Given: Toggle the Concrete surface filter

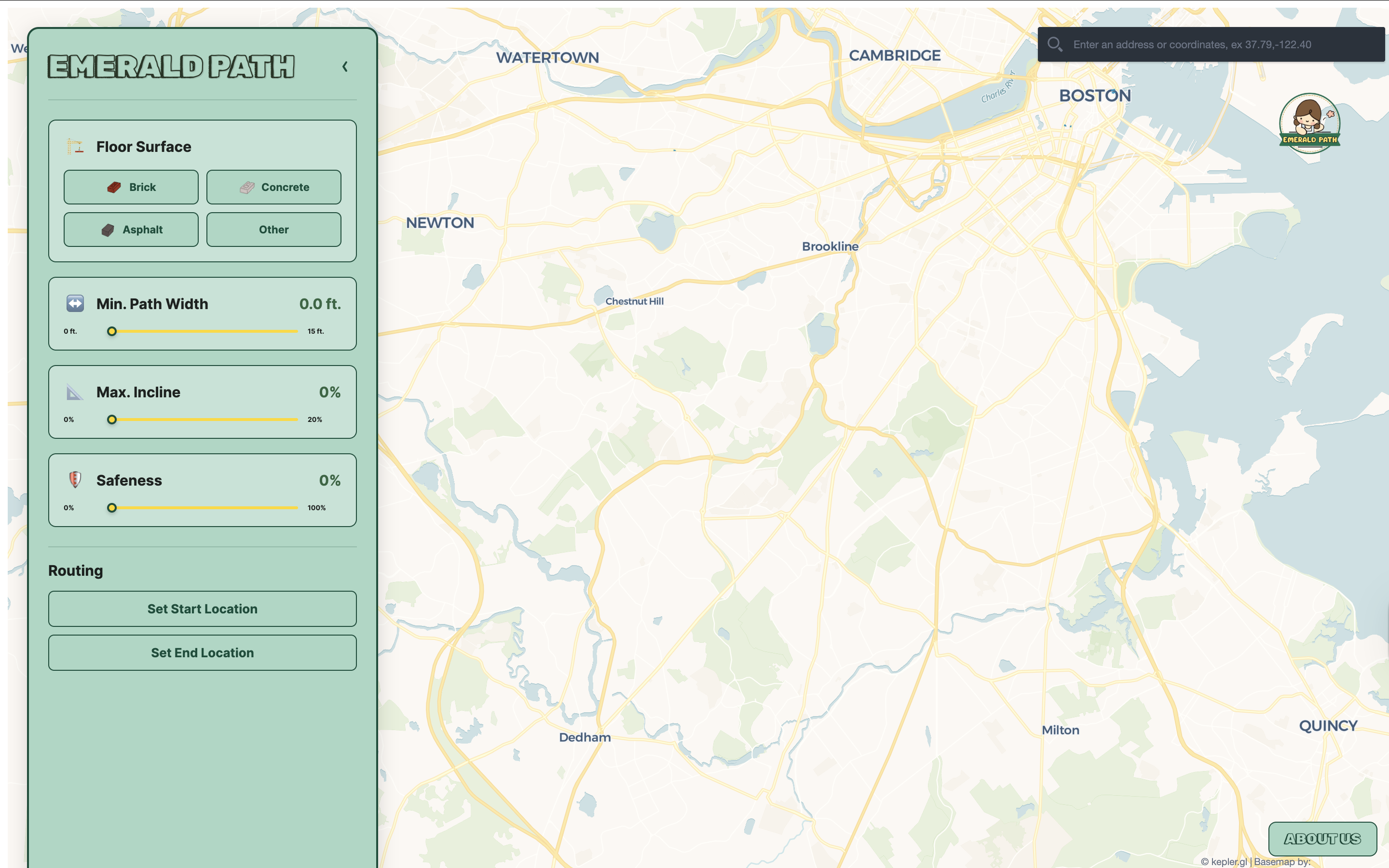Looking at the screenshot, I should coord(274,187).
